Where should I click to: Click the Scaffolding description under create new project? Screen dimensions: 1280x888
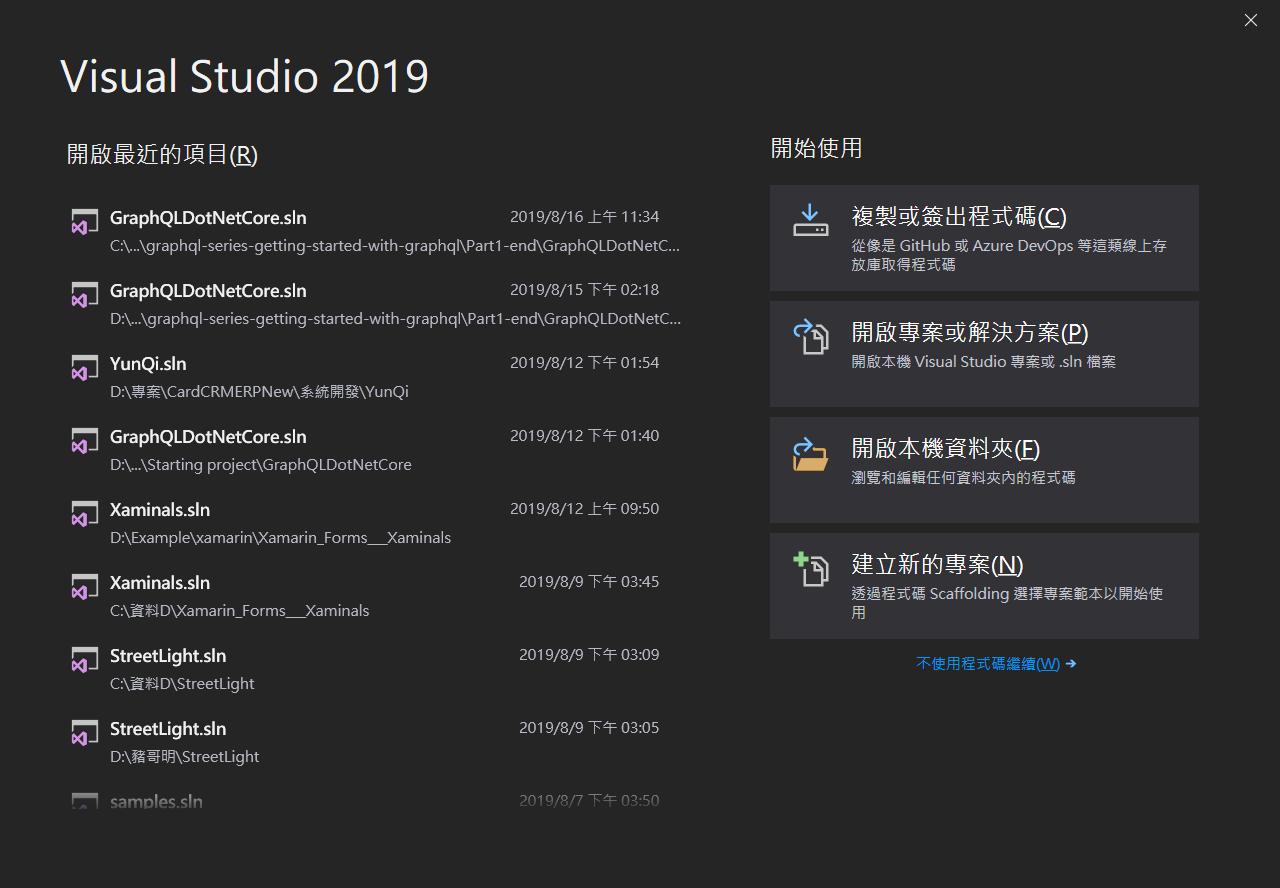pyautogui.click(x=1007, y=602)
